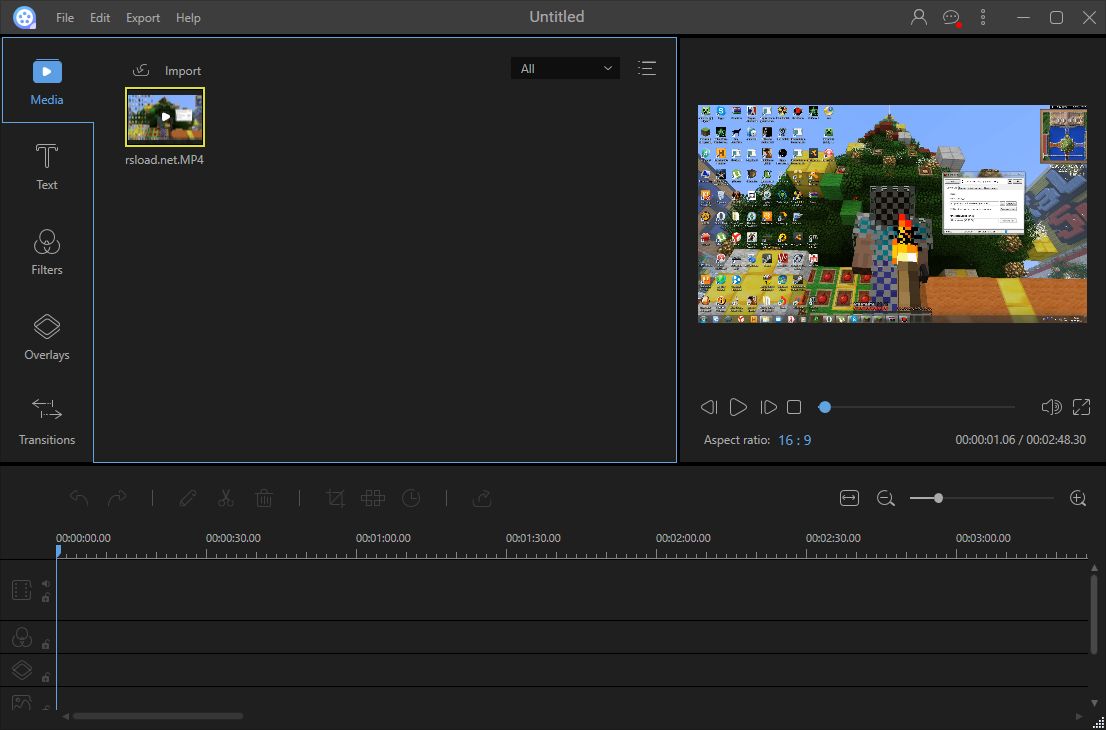Open the Text panel
The height and width of the screenshot is (730, 1106).
click(46, 166)
